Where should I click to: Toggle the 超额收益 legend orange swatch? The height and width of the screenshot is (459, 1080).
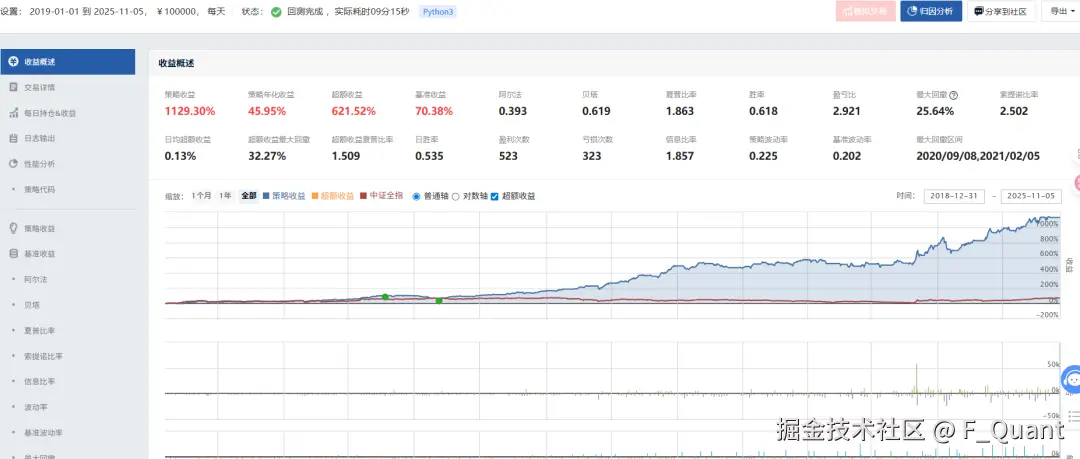315,196
